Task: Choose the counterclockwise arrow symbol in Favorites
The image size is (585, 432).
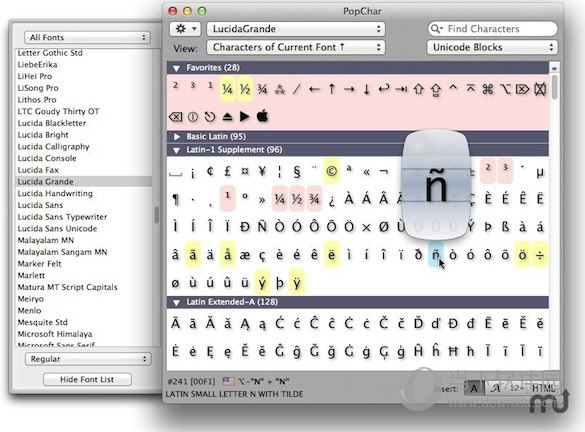Action: click(x=210, y=117)
